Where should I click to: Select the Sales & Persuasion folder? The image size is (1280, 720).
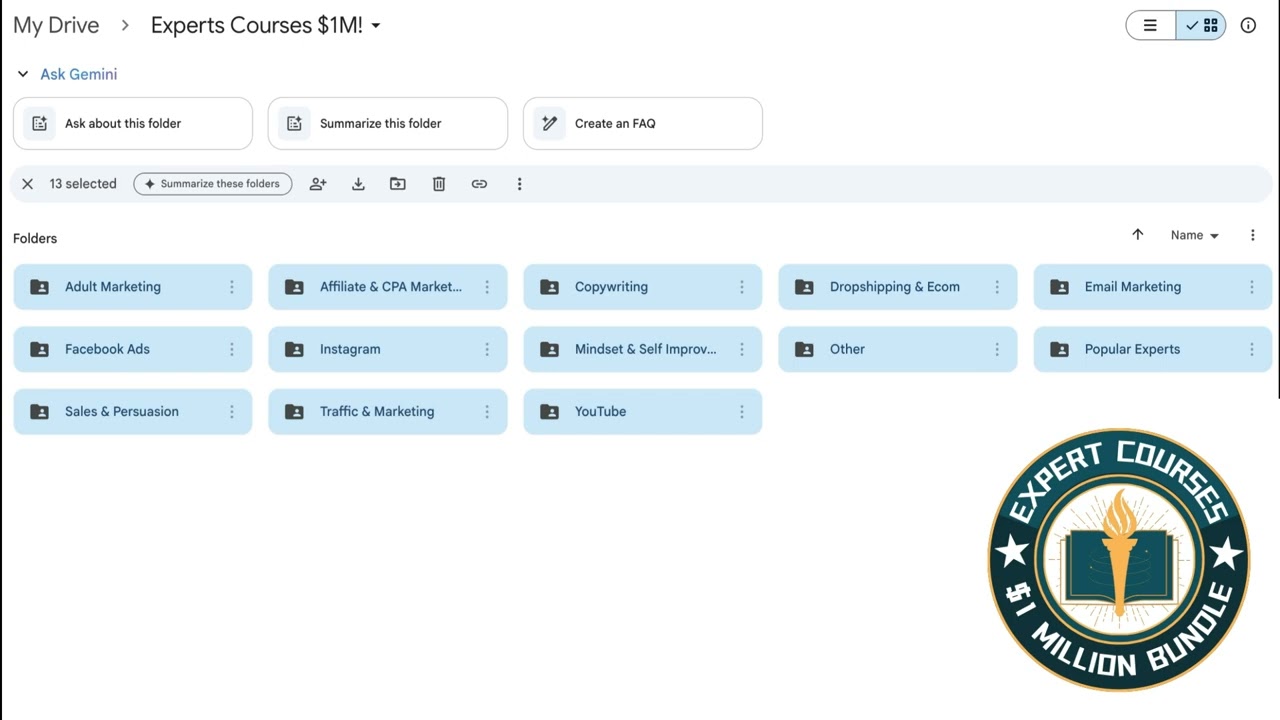133,411
